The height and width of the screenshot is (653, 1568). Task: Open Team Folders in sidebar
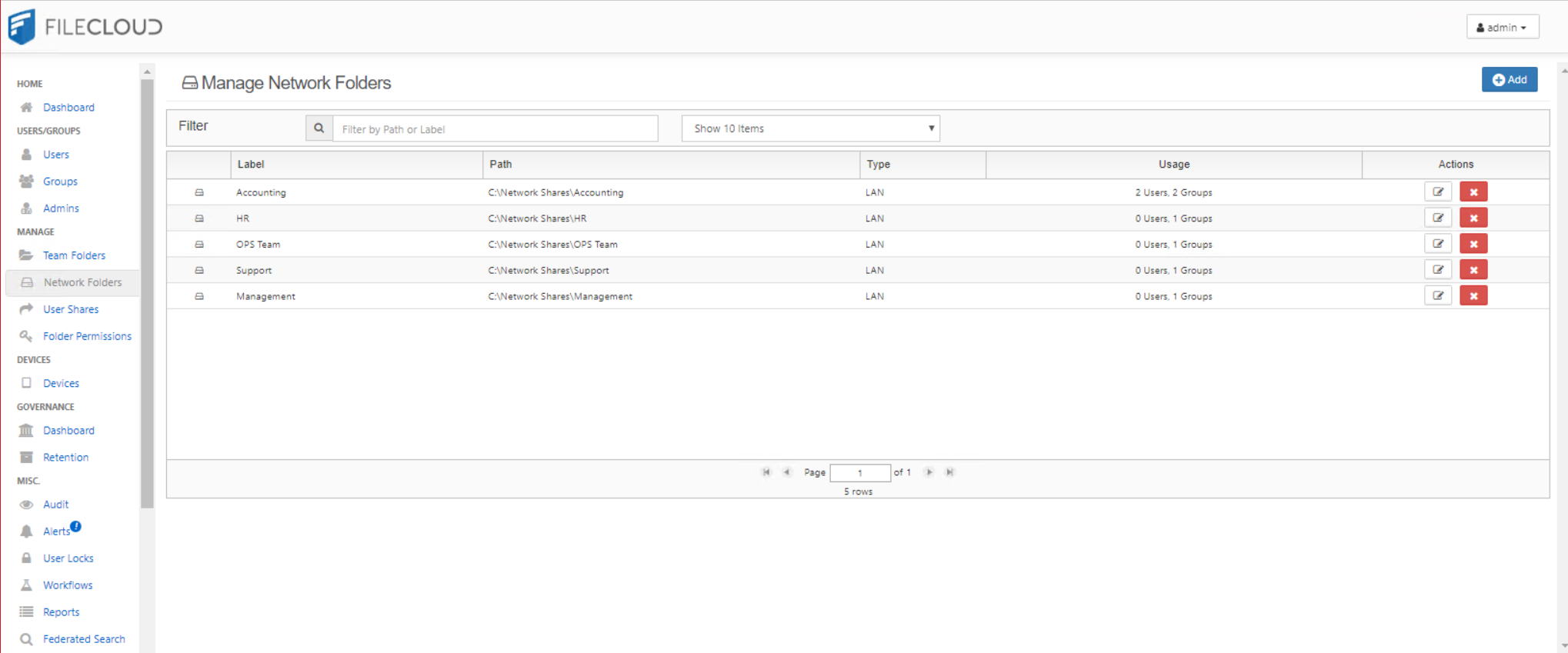click(x=74, y=255)
